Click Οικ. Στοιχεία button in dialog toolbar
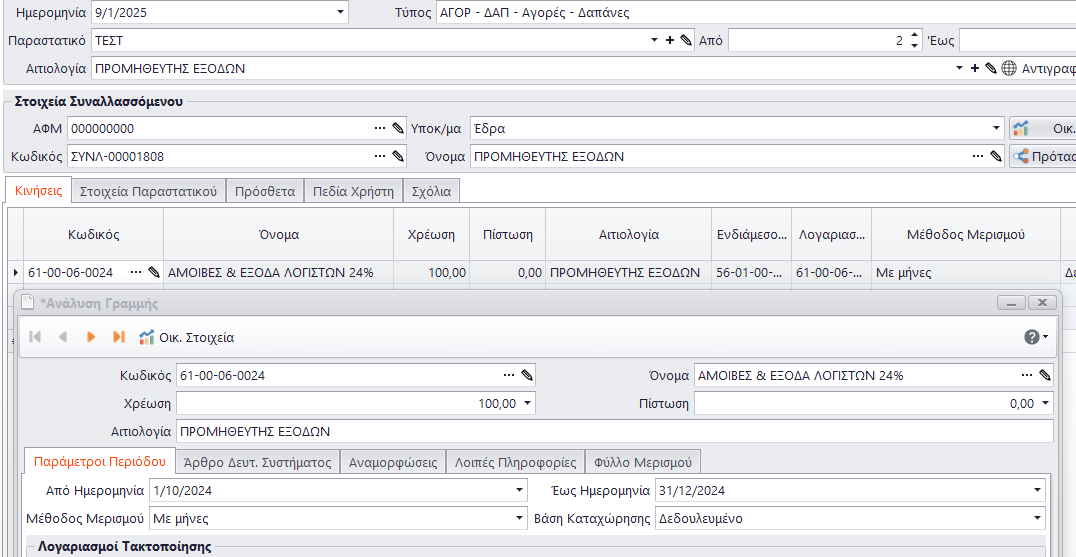 click(187, 337)
